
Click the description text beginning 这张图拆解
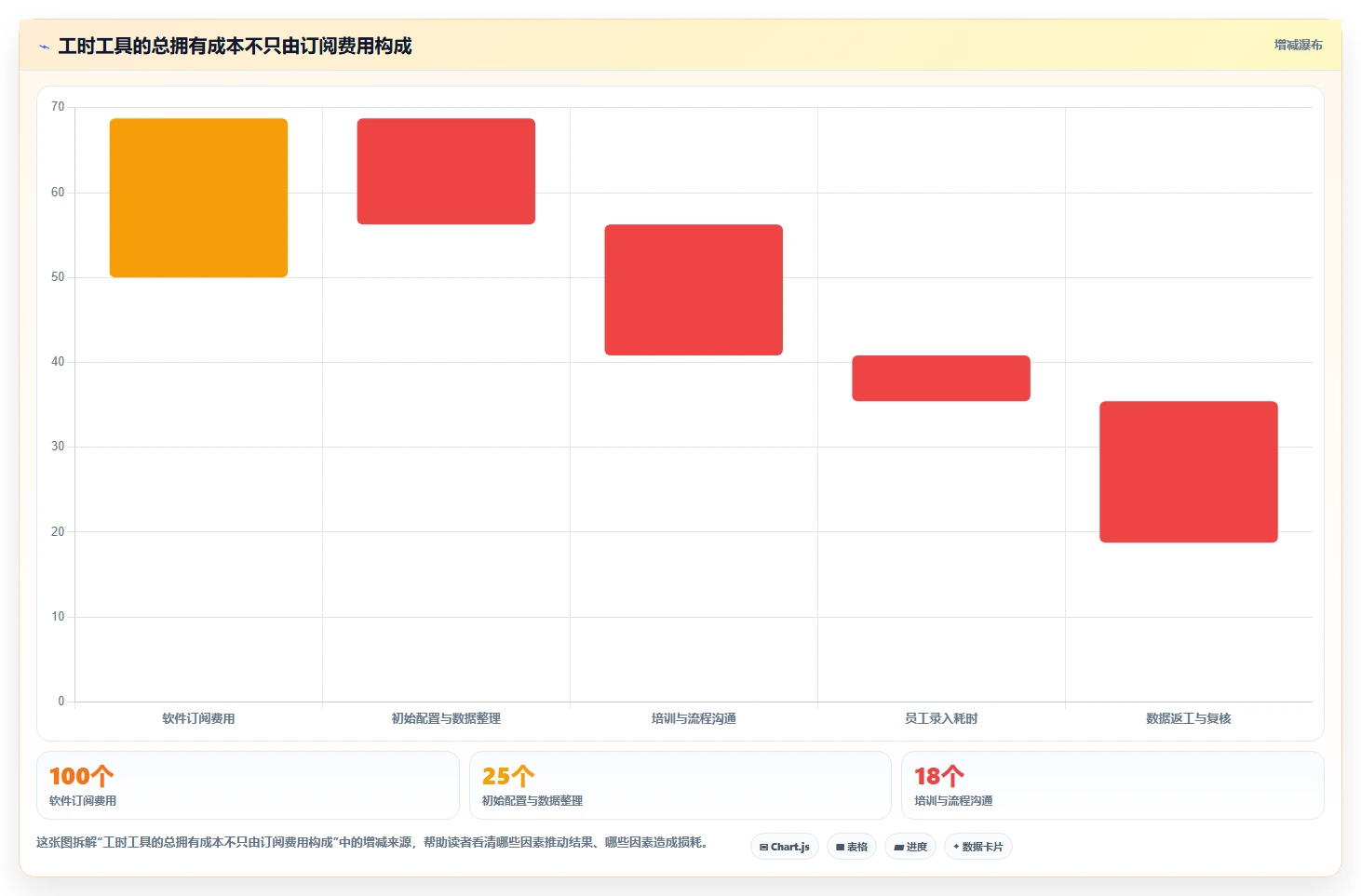point(374,842)
